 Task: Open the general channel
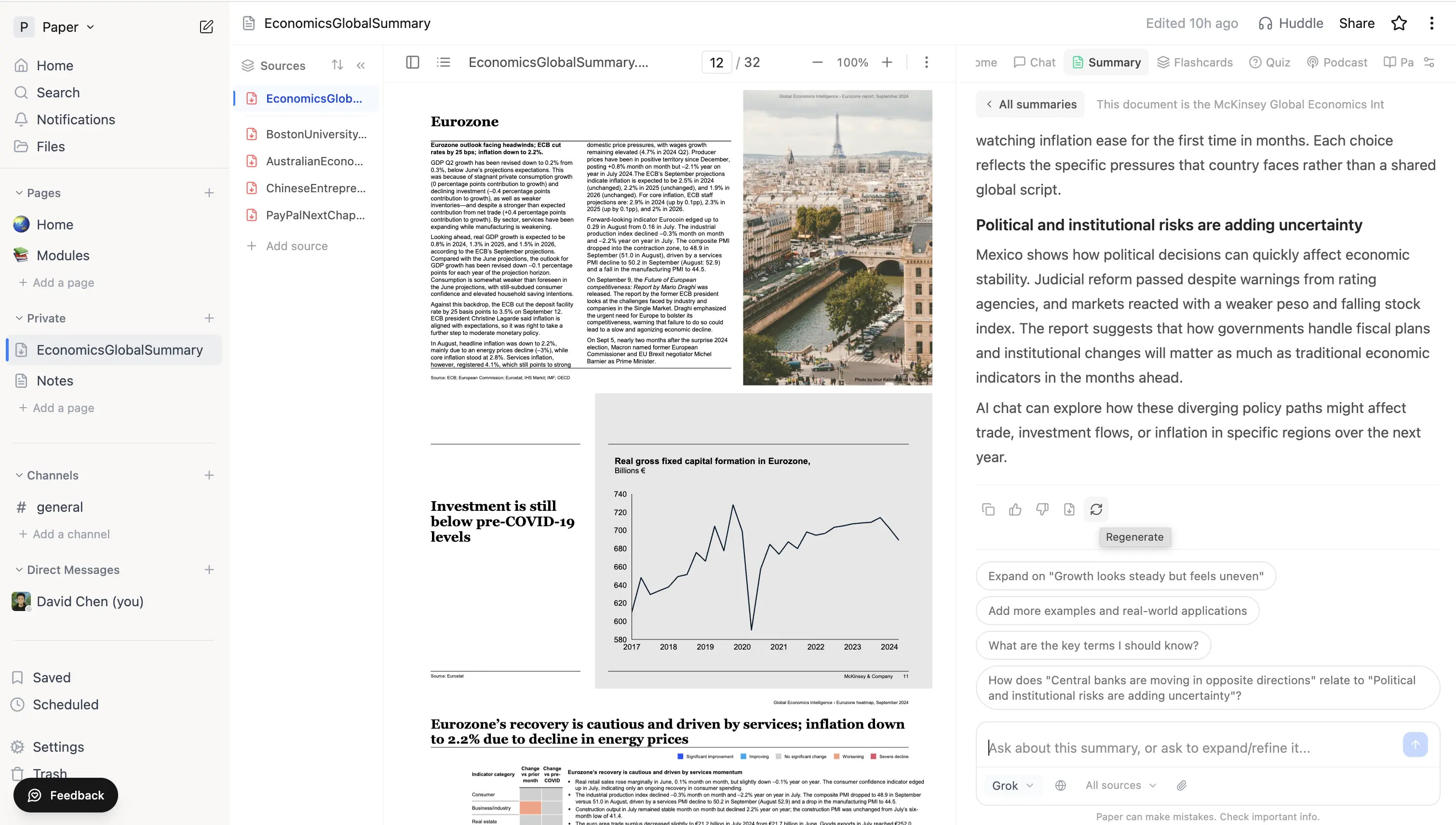[x=50, y=507]
